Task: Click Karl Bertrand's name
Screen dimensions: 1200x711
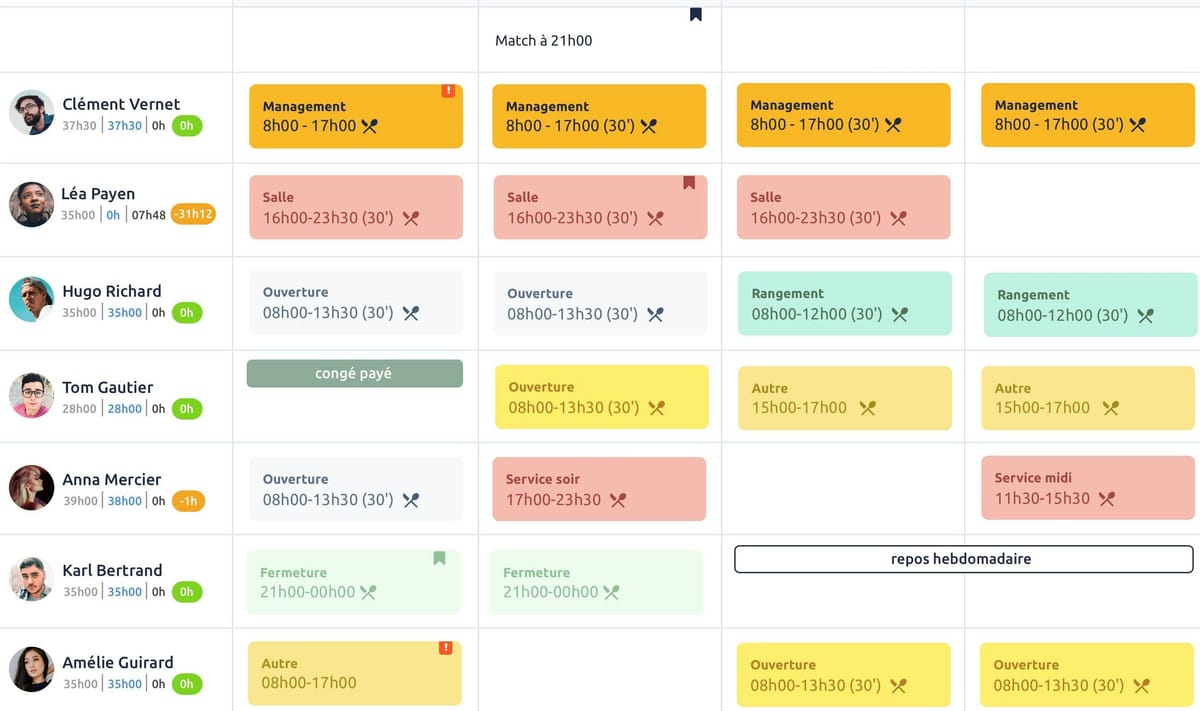Action: (113, 570)
